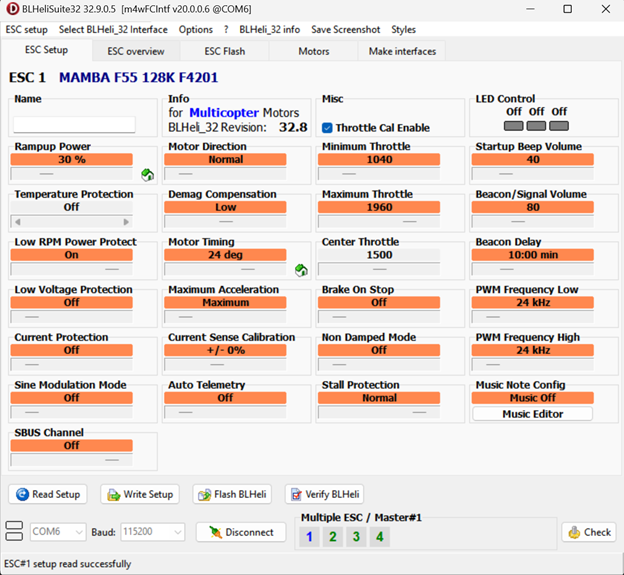Viewport: 624px width, 575px height.
Task: Click the BLHeliSuite32 app logo icon
Action: (13, 9)
